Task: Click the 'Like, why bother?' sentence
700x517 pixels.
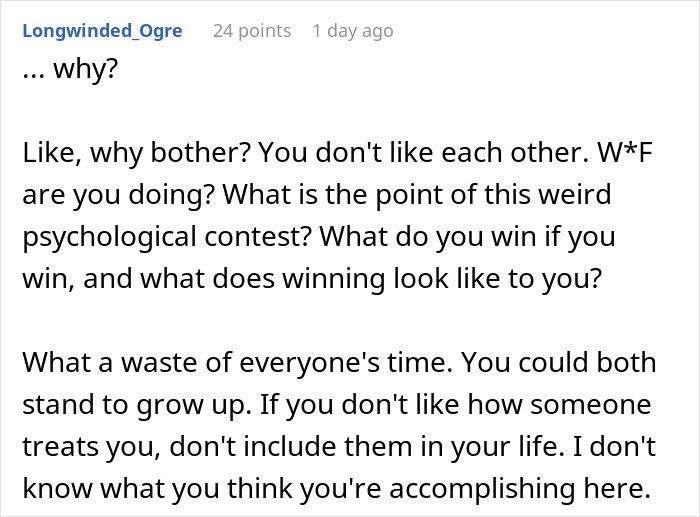Action: pos(138,153)
